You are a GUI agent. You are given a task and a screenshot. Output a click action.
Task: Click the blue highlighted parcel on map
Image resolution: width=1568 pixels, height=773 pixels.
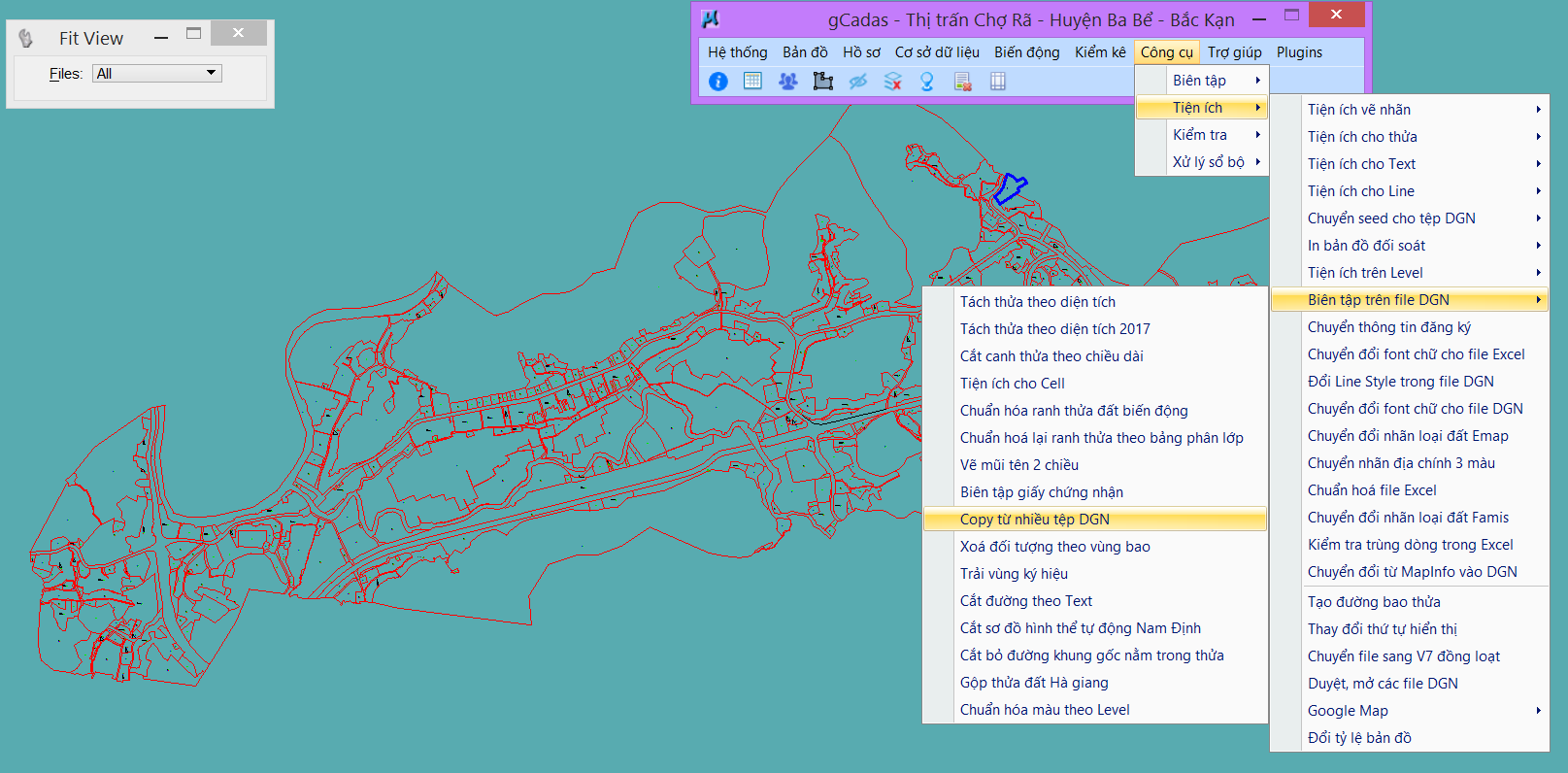(x=1010, y=186)
